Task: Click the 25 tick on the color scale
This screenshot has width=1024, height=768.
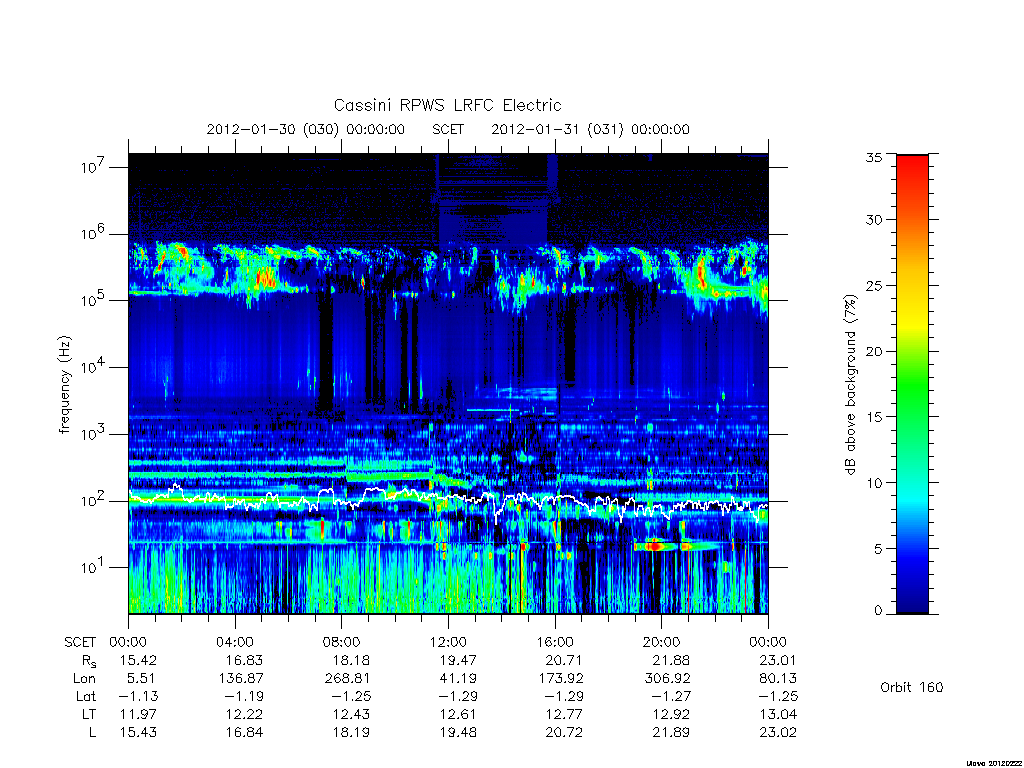Action: [874, 286]
